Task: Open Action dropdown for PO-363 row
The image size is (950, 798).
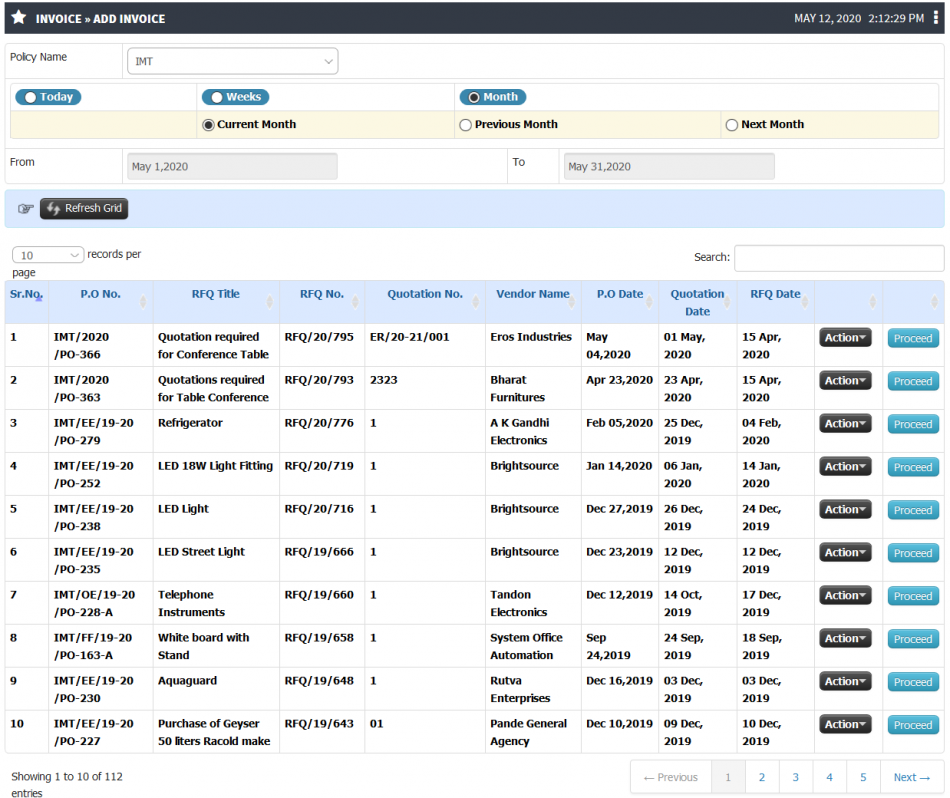Action: coord(845,381)
